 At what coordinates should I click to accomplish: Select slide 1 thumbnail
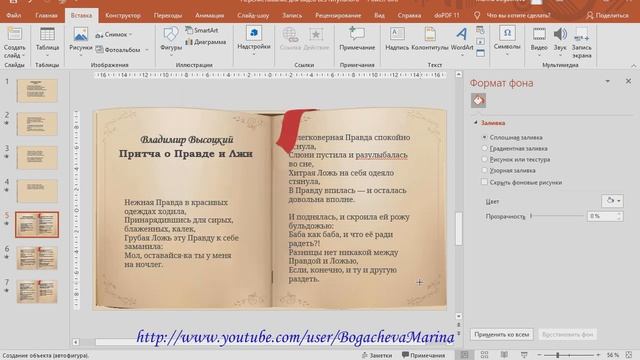click(37, 91)
